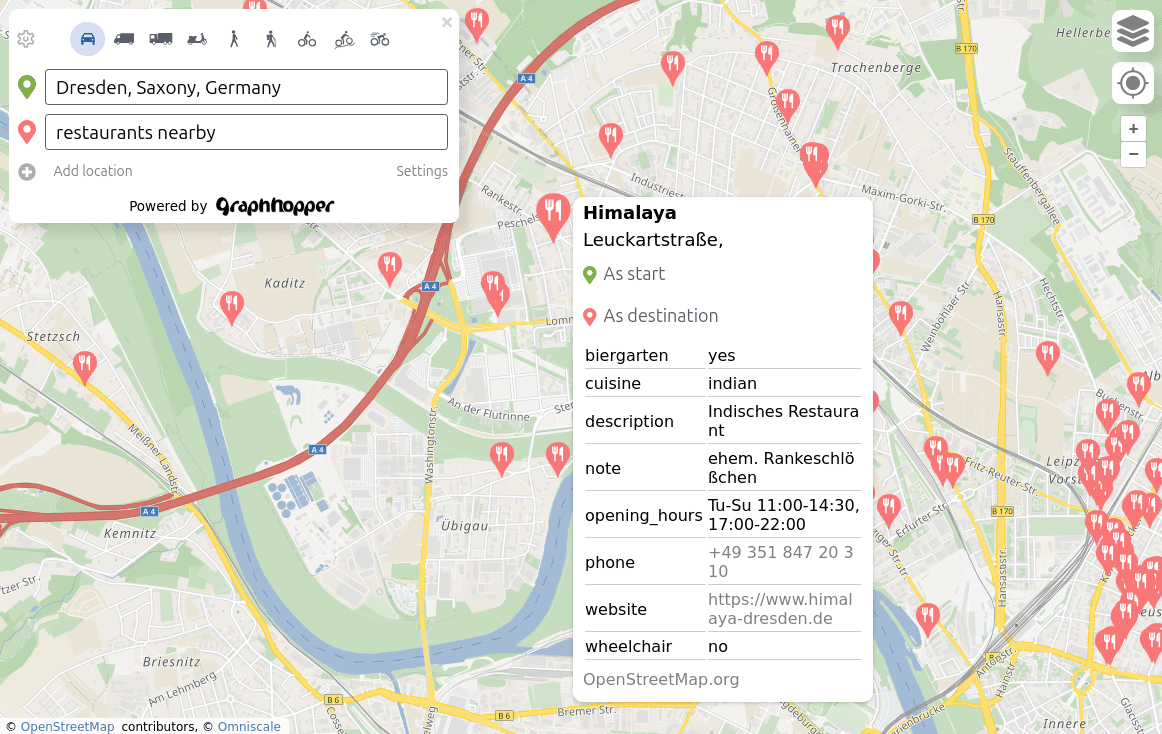
Task: Switch to small truck (van) profile
Action: tap(124, 39)
